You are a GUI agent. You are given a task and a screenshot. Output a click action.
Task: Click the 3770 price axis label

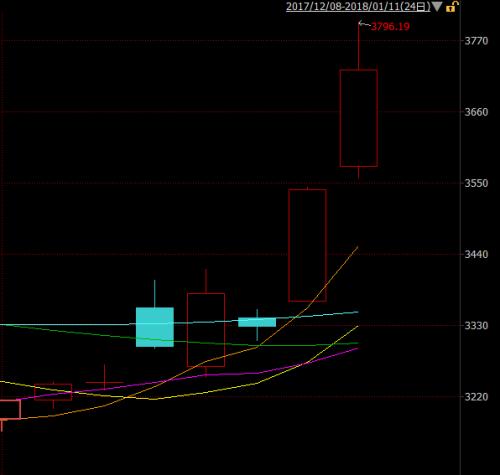476,41
